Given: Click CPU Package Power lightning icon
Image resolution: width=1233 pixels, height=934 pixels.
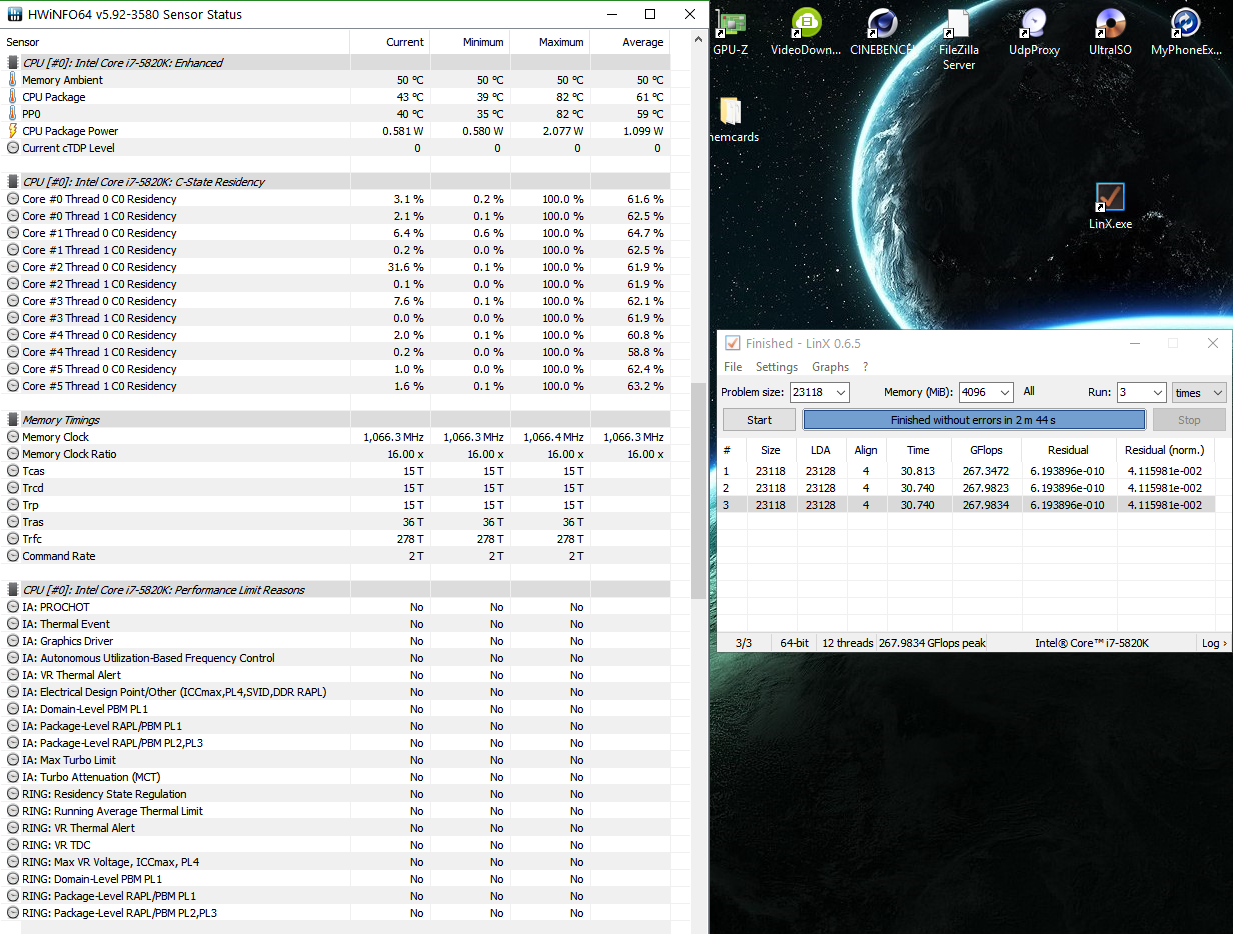Looking at the screenshot, I should (x=13, y=131).
